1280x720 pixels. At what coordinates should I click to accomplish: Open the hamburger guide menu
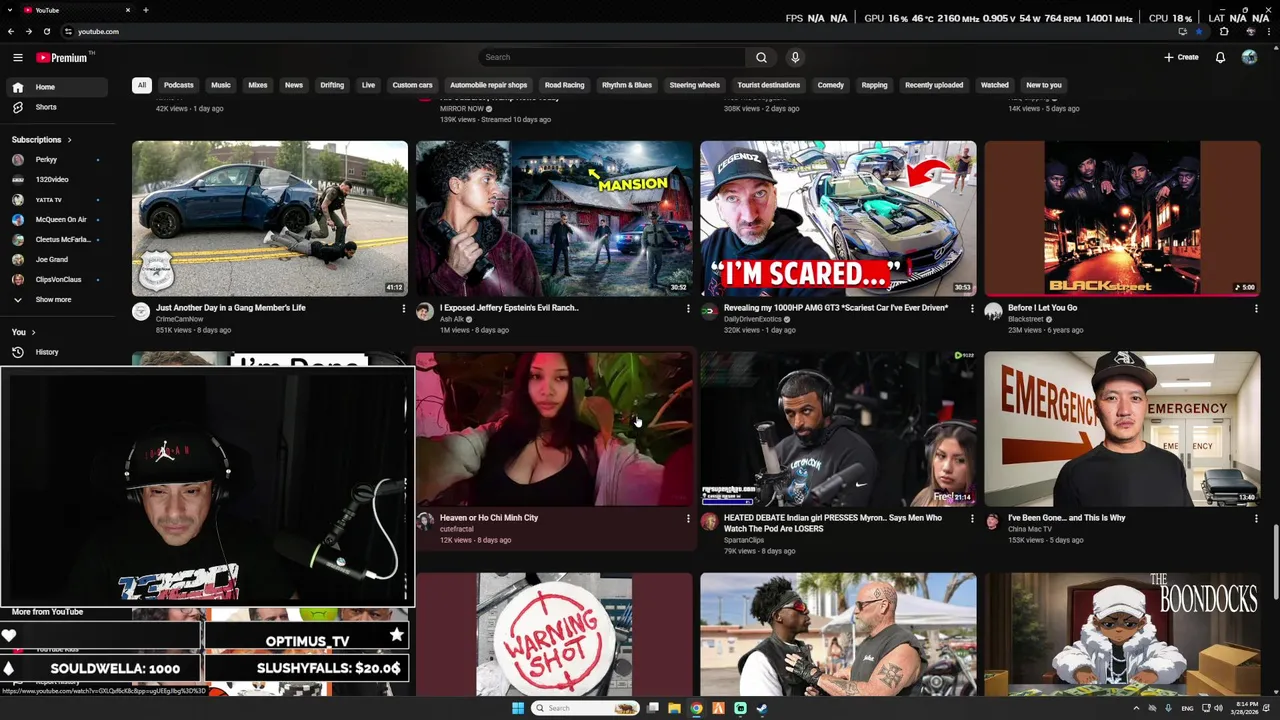[x=17, y=57]
